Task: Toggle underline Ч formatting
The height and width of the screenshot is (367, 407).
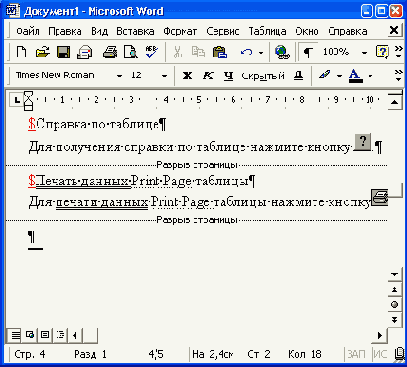Action: click(228, 76)
